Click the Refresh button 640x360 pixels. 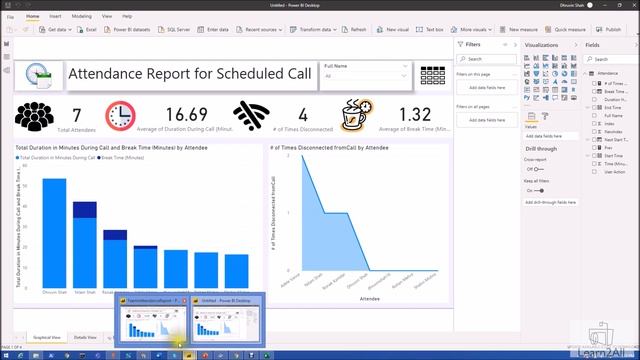click(354, 30)
